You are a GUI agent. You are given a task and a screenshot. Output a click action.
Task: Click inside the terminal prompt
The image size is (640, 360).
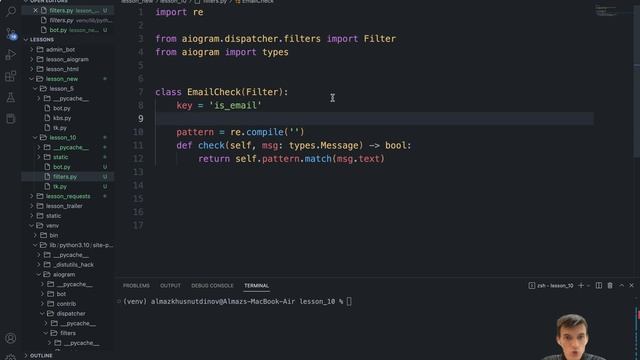pos(349,302)
